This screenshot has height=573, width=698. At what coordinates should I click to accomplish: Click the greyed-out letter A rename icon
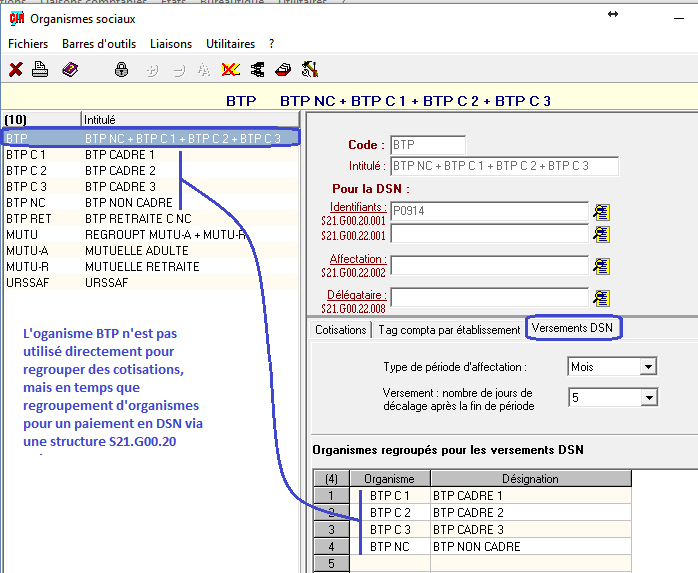click(x=204, y=70)
